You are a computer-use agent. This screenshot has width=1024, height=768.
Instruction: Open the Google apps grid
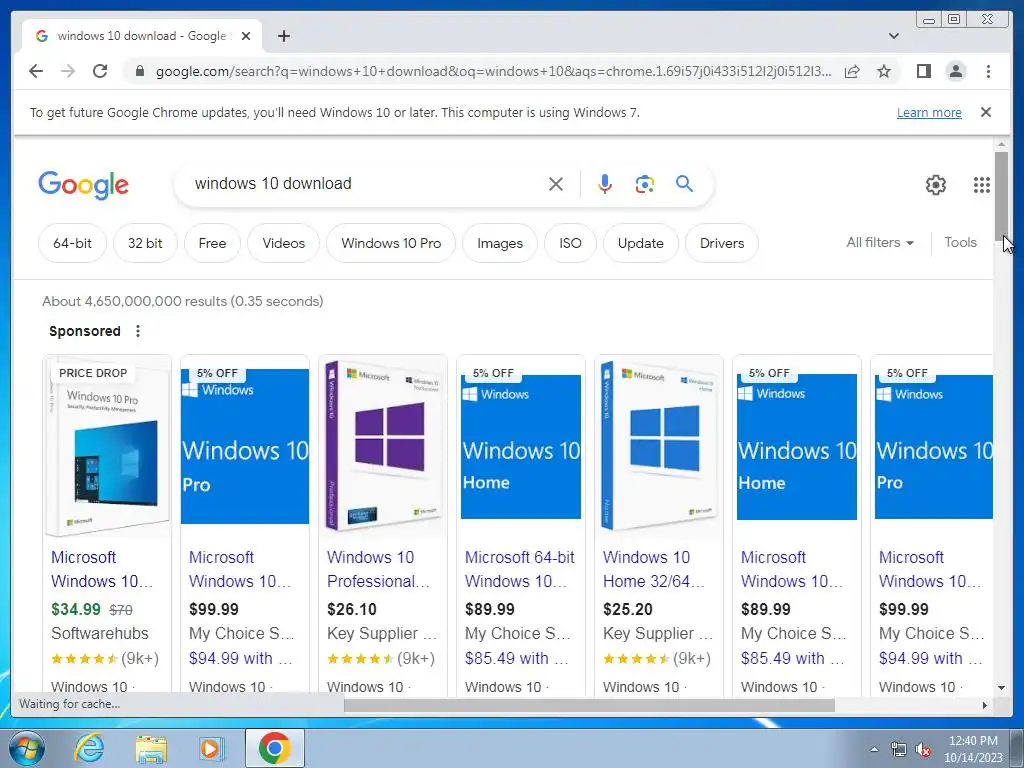(x=982, y=185)
